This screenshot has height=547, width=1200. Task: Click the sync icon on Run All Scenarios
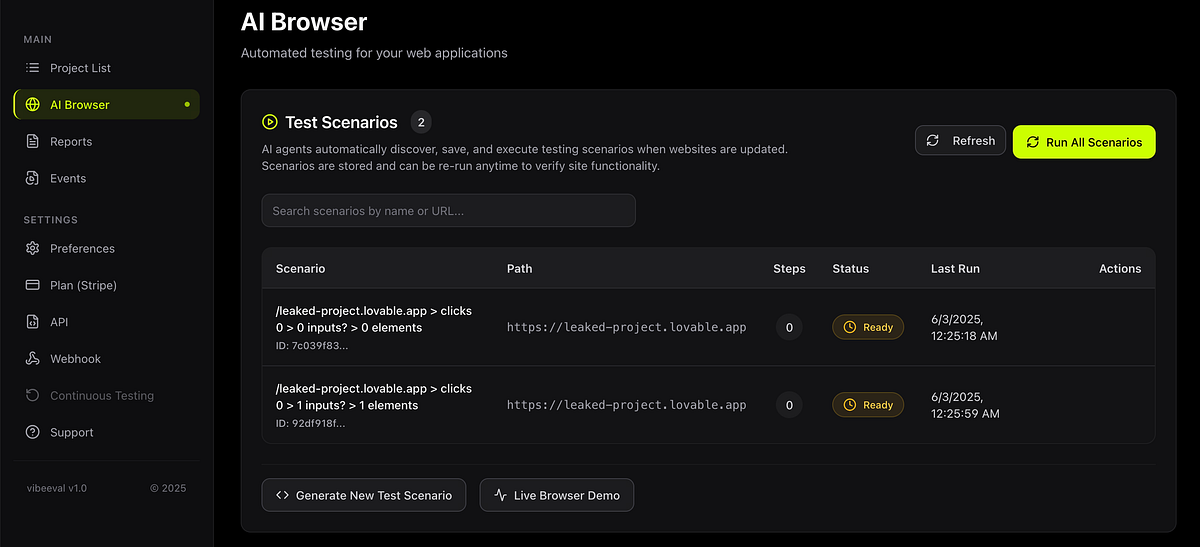point(1033,142)
